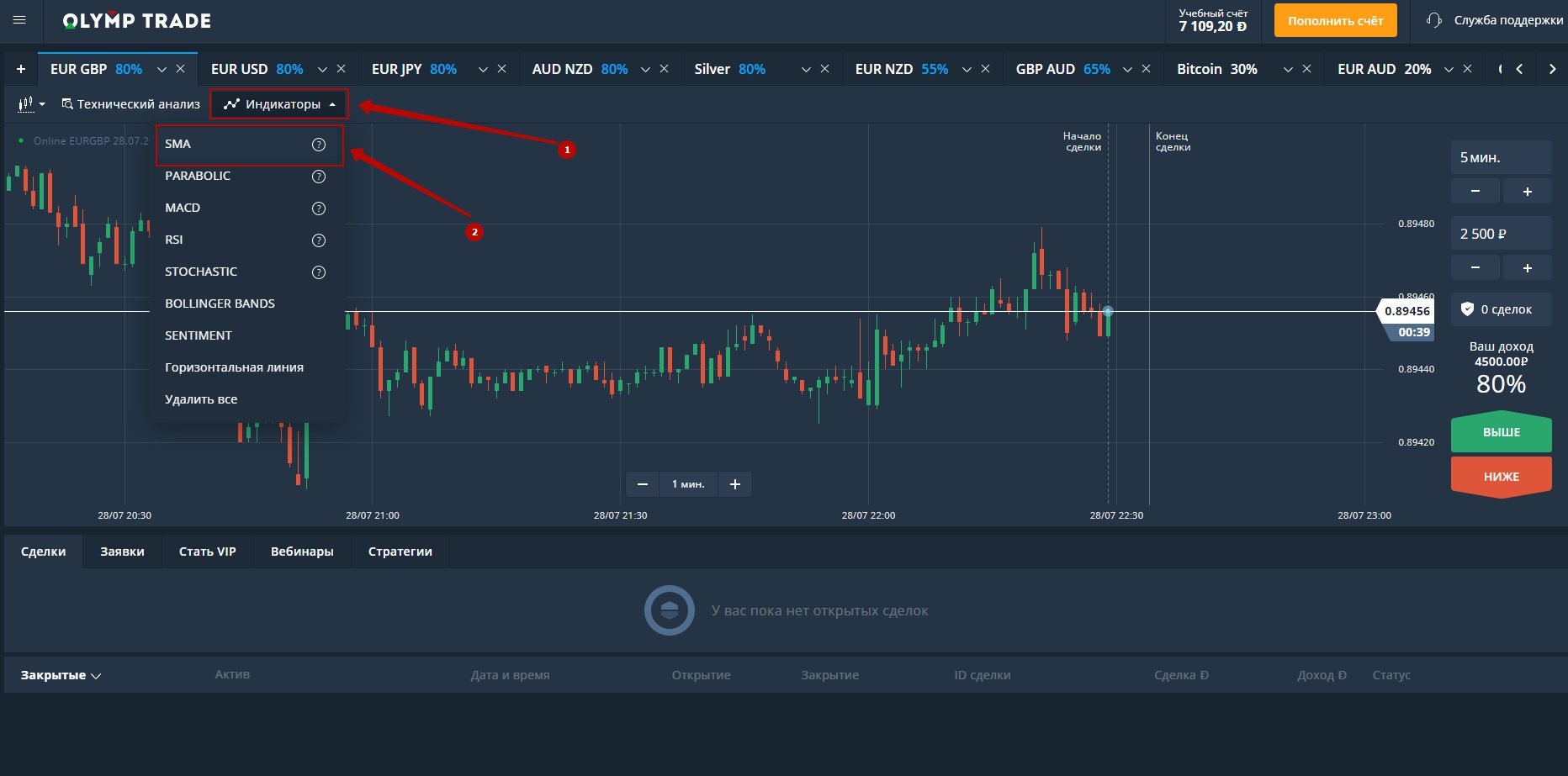Place a ВЫШЕ (up) trade

[1502, 431]
